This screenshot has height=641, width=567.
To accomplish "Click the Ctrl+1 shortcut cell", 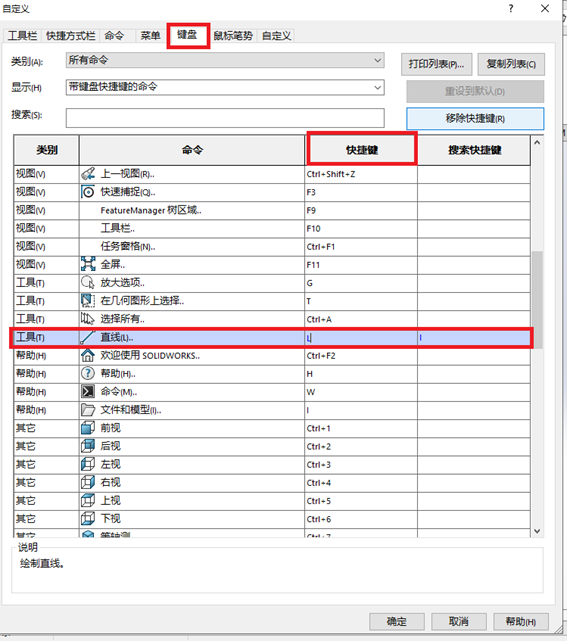I will pos(361,428).
